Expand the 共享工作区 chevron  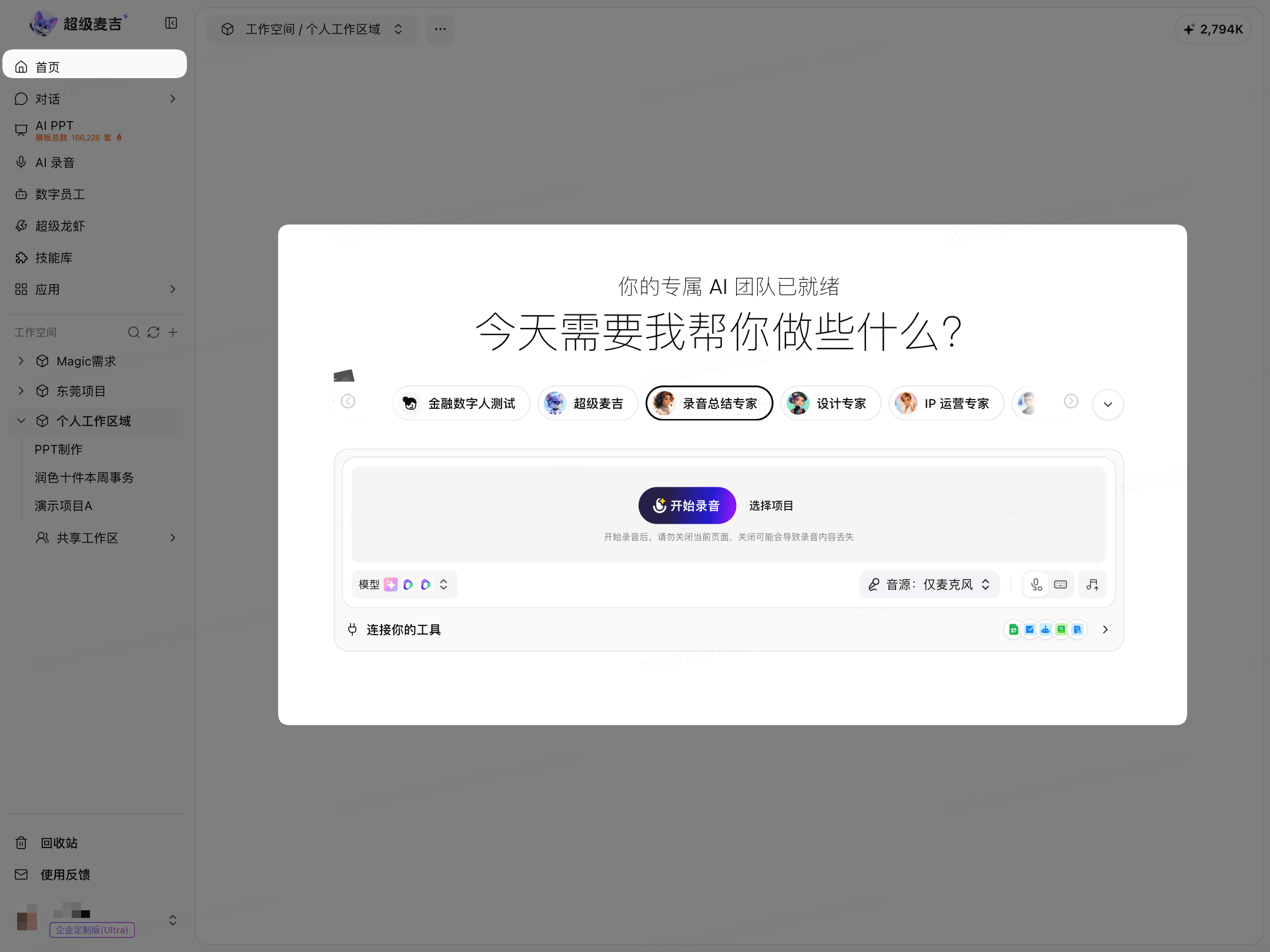click(172, 538)
